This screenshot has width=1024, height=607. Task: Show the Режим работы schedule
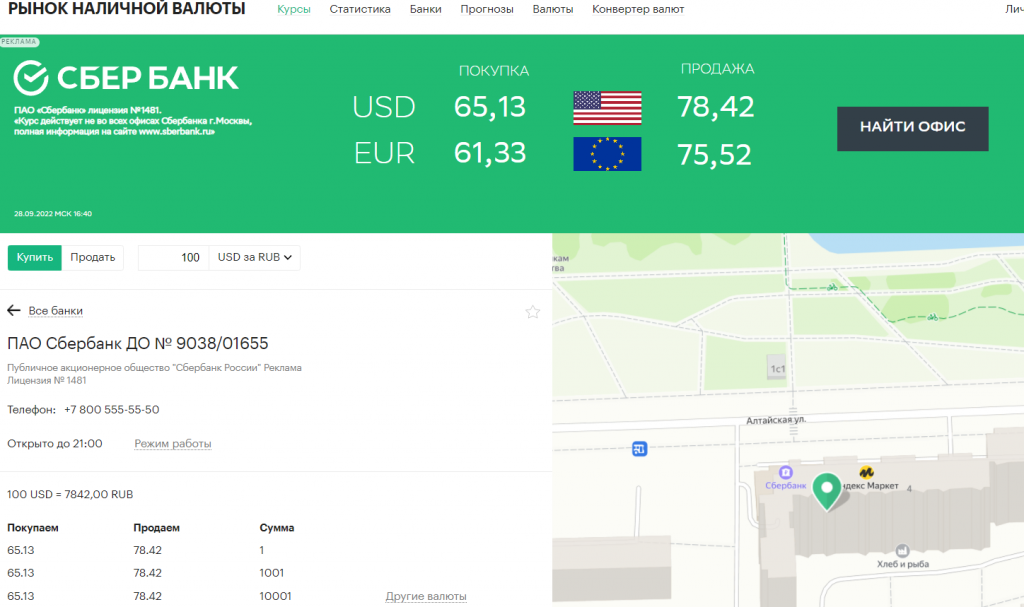click(x=173, y=444)
